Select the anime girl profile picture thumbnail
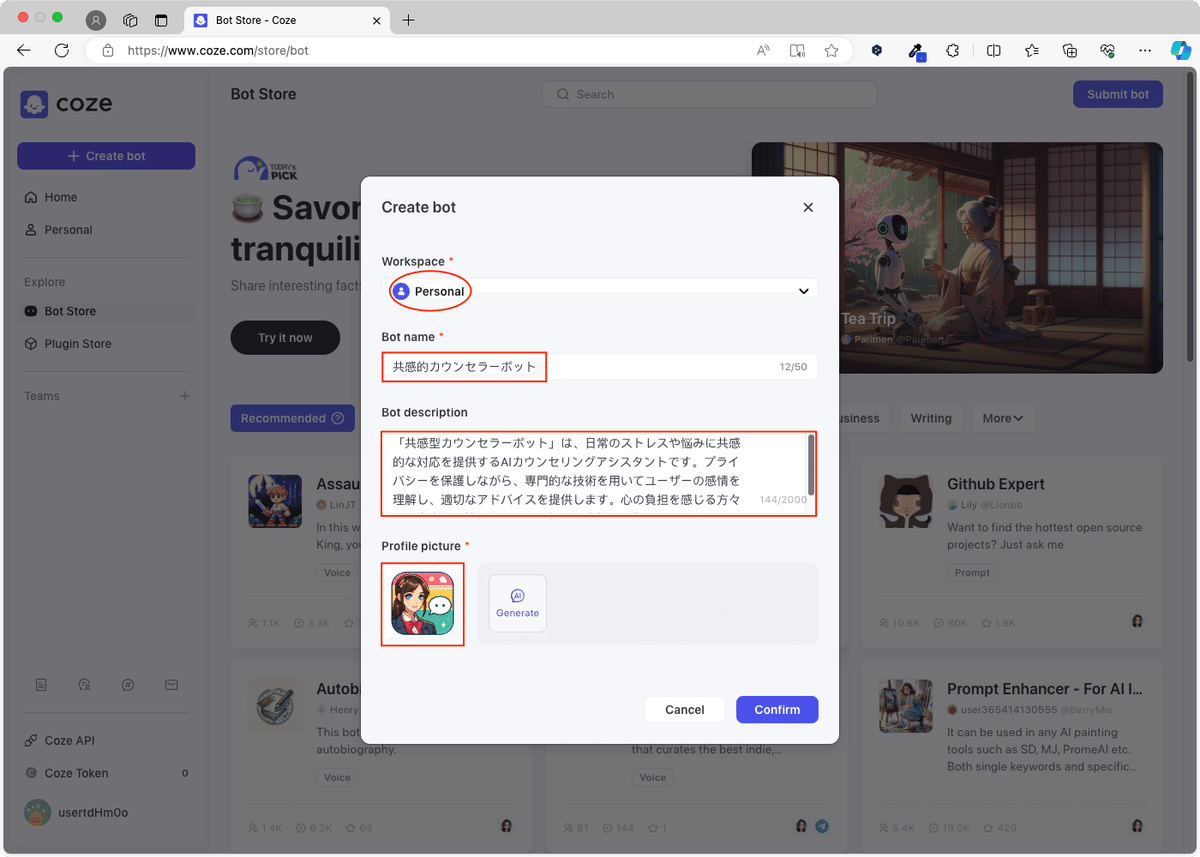1200x857 pixels. (x=422, y=603)
